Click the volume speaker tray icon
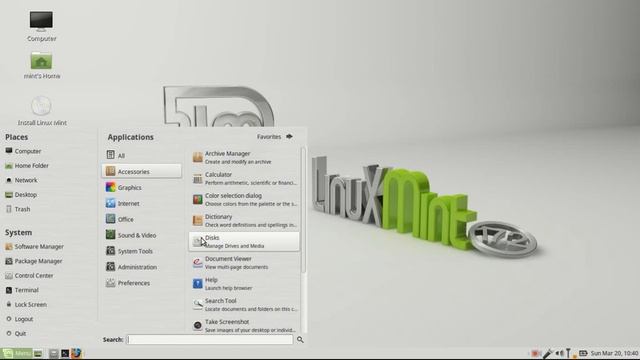 pyautogui.click(x=559, y=353)
